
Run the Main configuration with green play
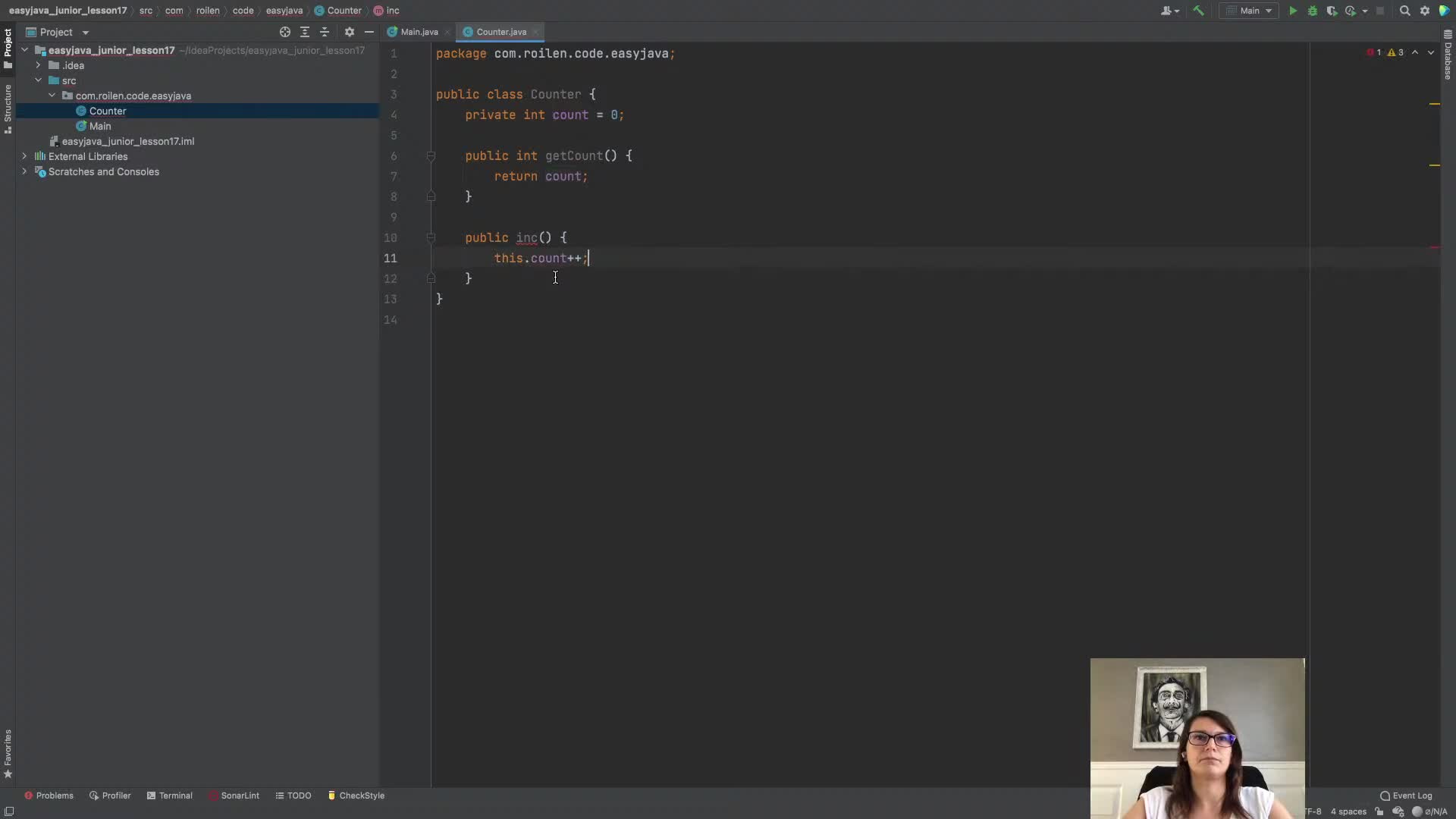click(1293, 11)
